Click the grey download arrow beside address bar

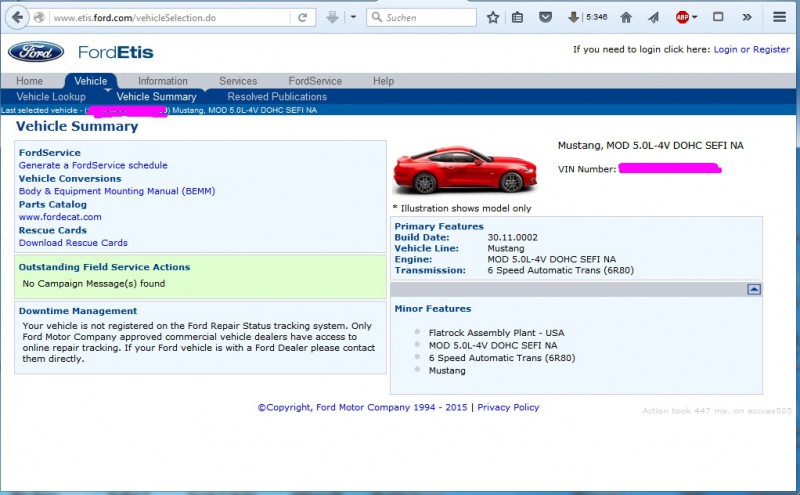pos(333,17)
